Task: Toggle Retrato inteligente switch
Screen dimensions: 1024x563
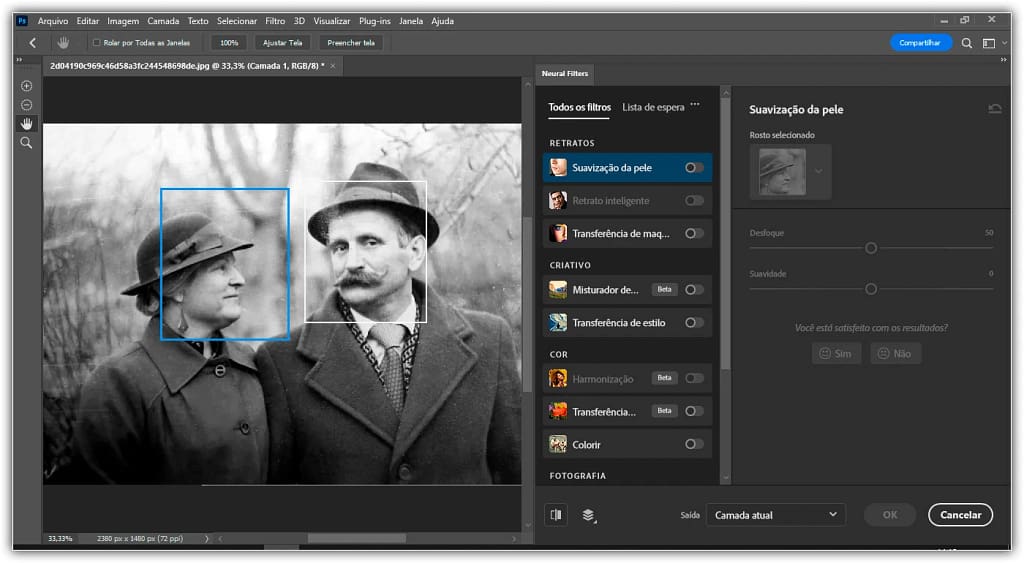Action: tap(694, 201)
